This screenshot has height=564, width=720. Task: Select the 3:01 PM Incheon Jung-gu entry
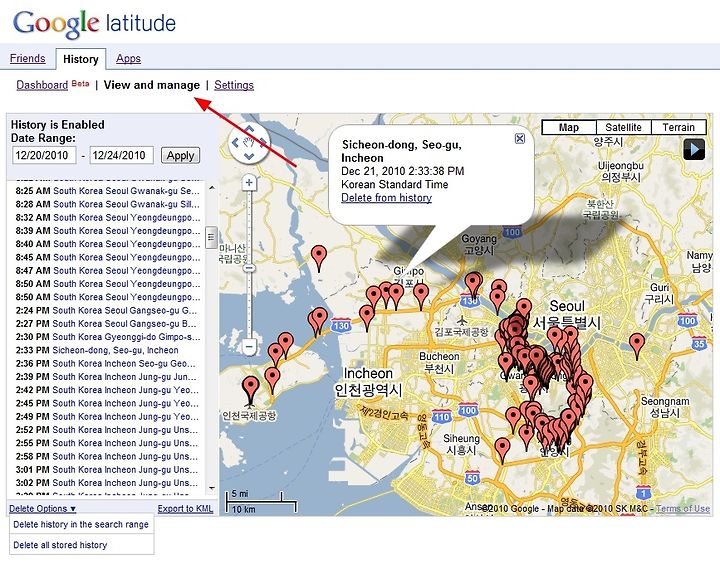107,469
